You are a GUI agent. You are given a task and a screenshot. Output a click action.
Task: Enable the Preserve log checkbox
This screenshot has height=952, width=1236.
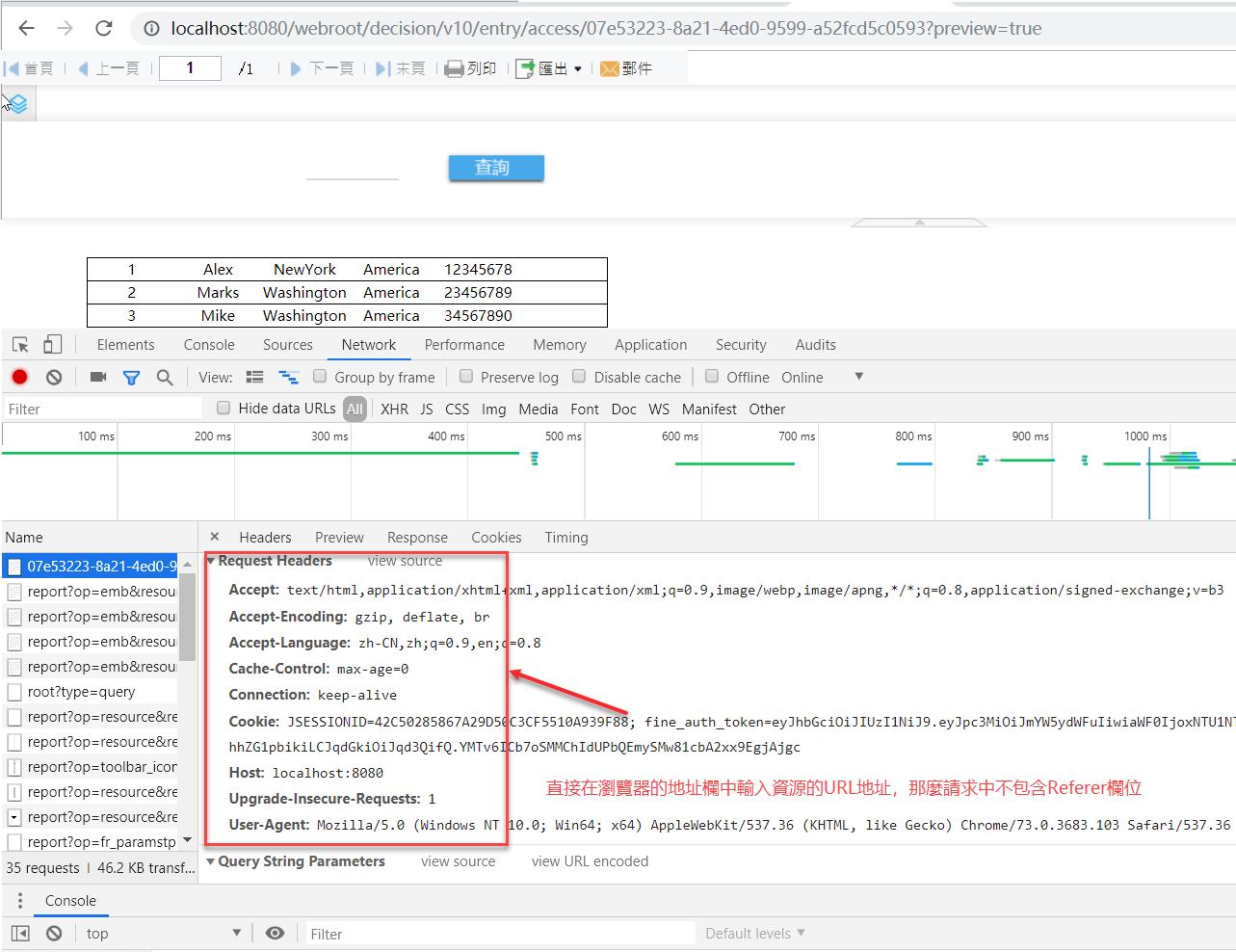tap(466, 377)
